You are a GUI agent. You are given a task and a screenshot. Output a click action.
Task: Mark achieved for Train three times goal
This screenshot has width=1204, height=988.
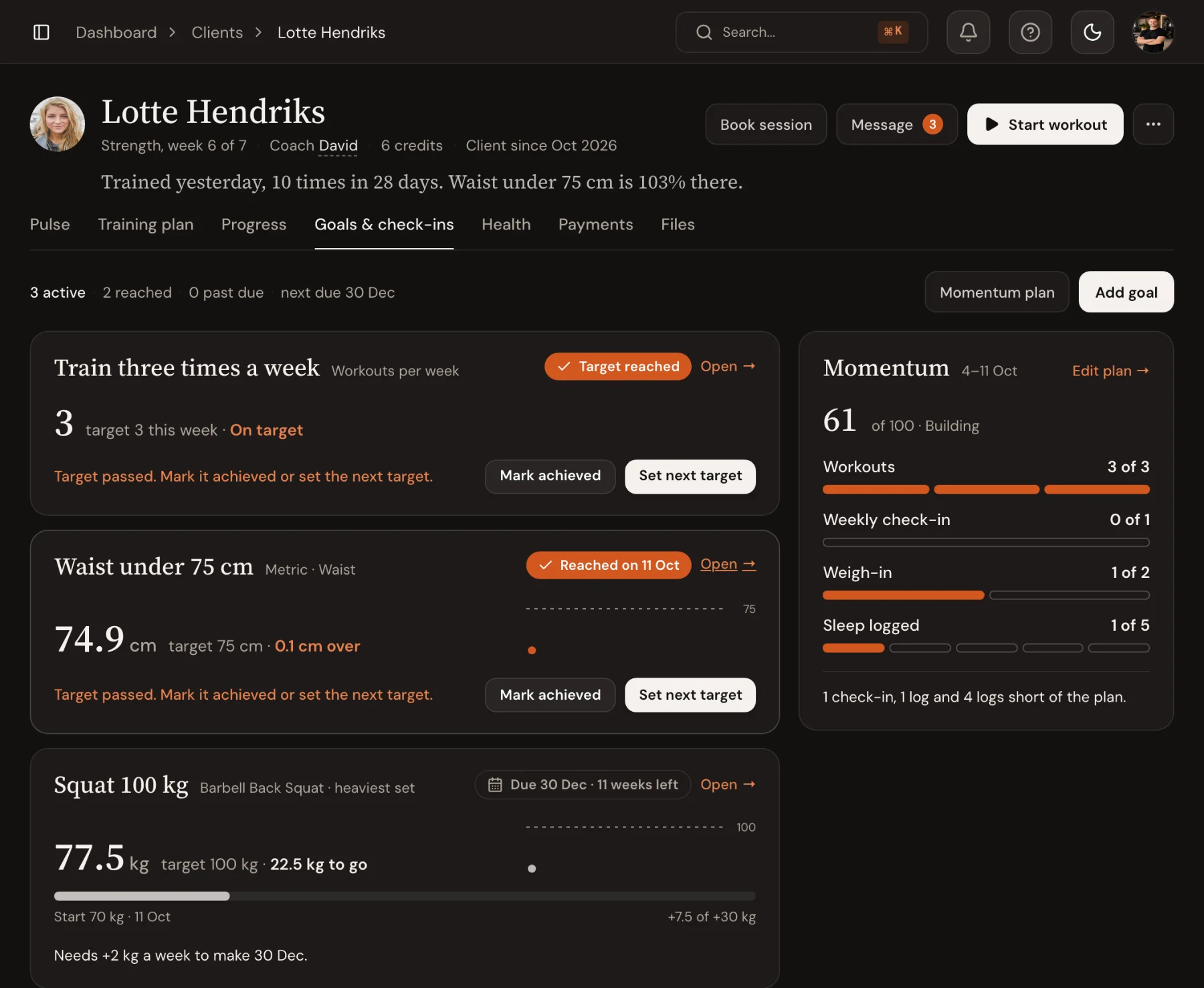pyautogui.click(x=550, y=476)
